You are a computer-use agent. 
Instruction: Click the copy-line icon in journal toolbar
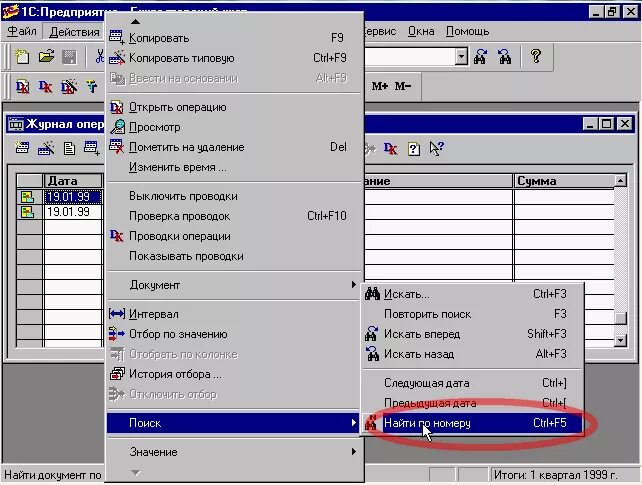[x=91, y=148]
